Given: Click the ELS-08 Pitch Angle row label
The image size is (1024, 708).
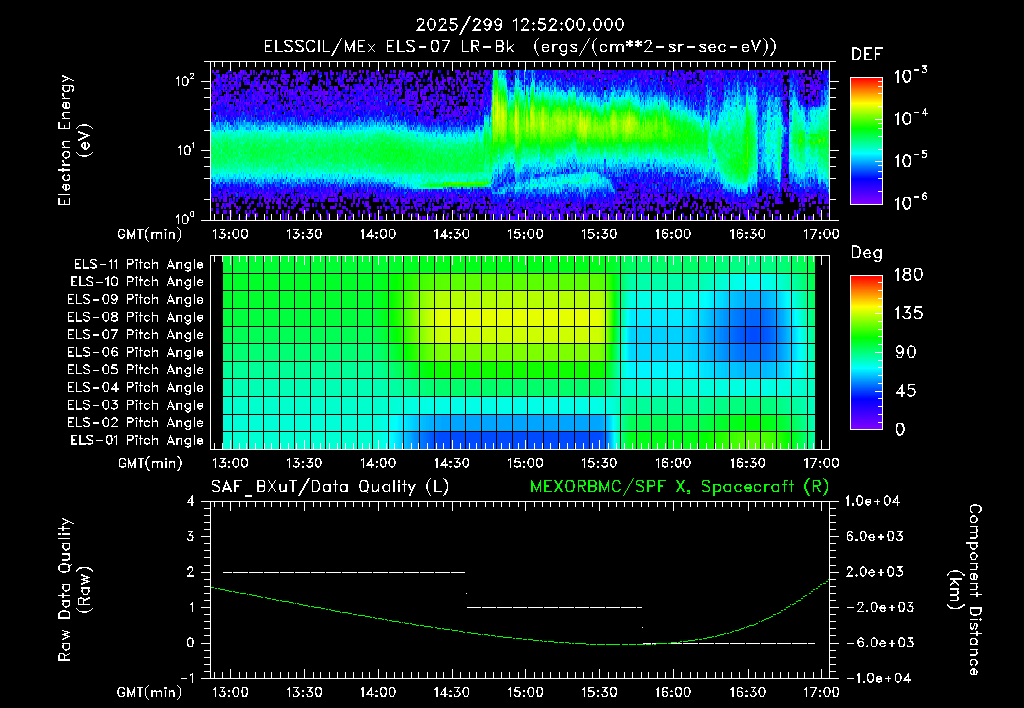Looking at the screenshot, I should tap(136, 317).
